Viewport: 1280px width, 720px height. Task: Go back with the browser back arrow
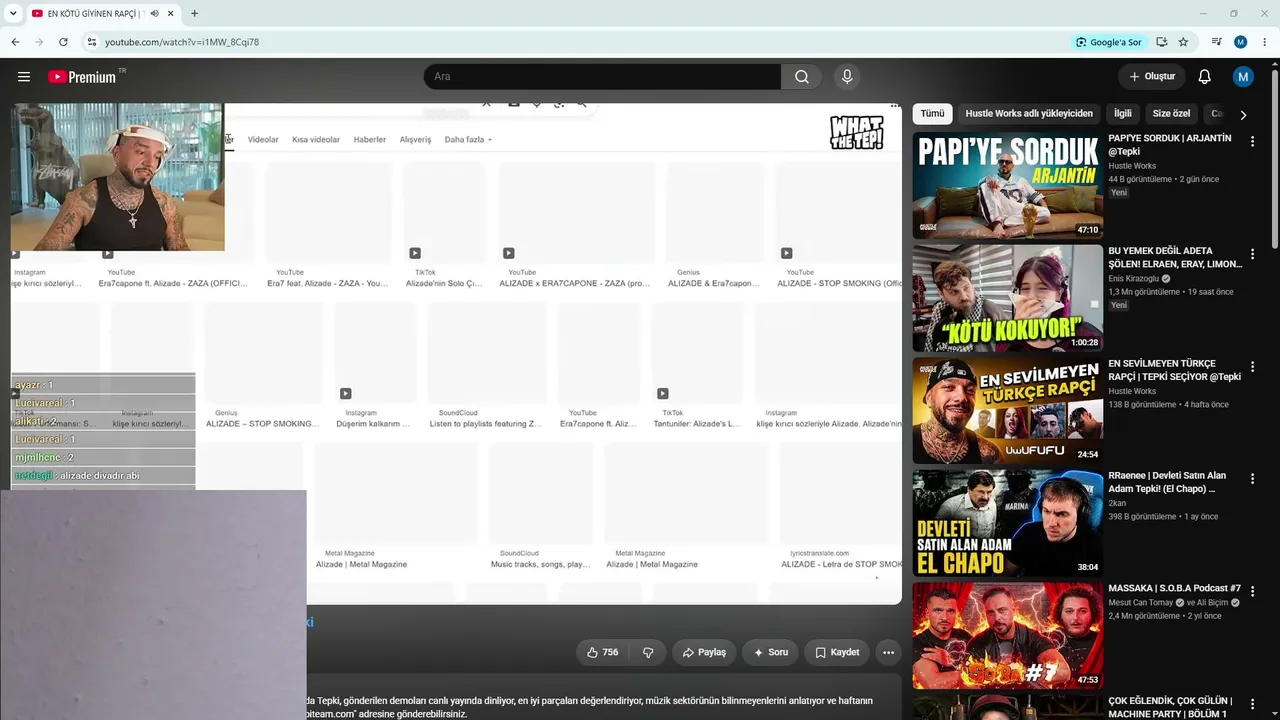15,42
